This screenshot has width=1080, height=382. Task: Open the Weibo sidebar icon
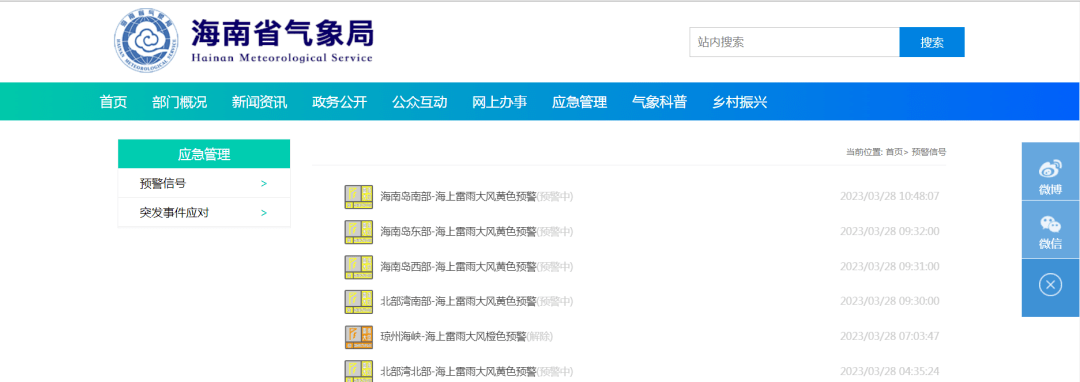pos(1050,171)
